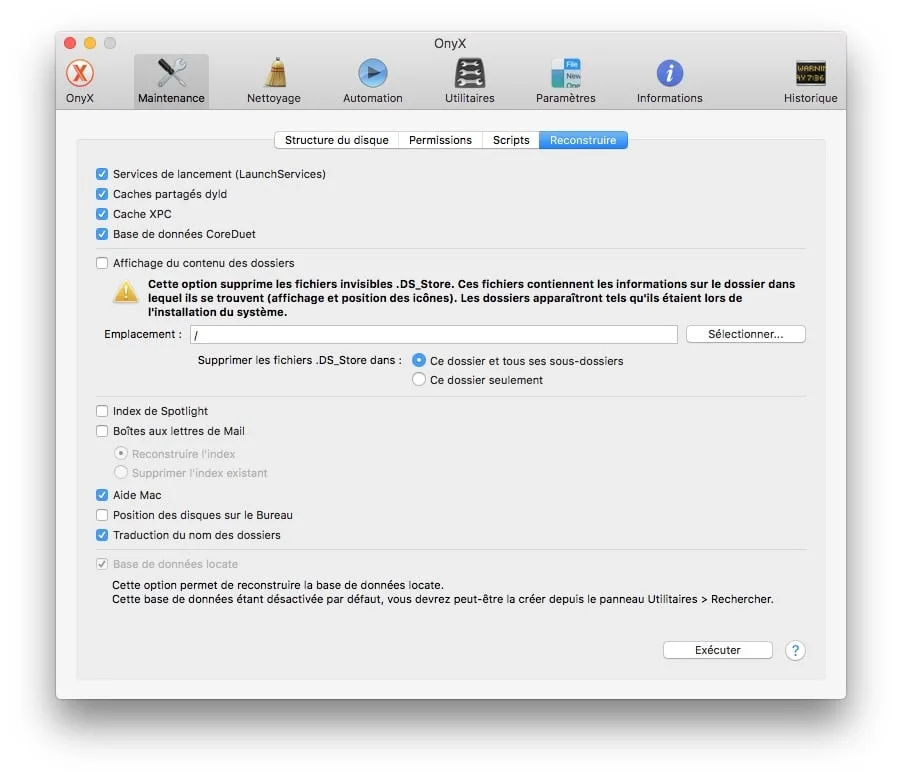
Task: Uncheck Caches partagés dyld
Action: [x=102, y=194]
